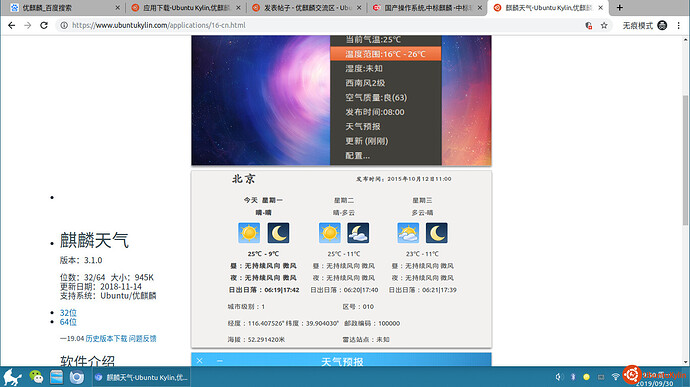Open a new browser tab
The image size is (690, 387).
click(620, 7)
